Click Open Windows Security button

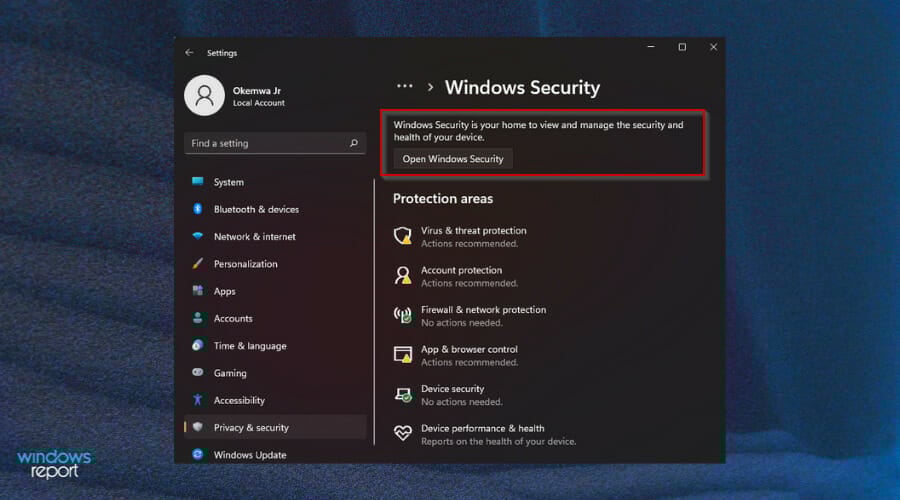click(453, 159)
